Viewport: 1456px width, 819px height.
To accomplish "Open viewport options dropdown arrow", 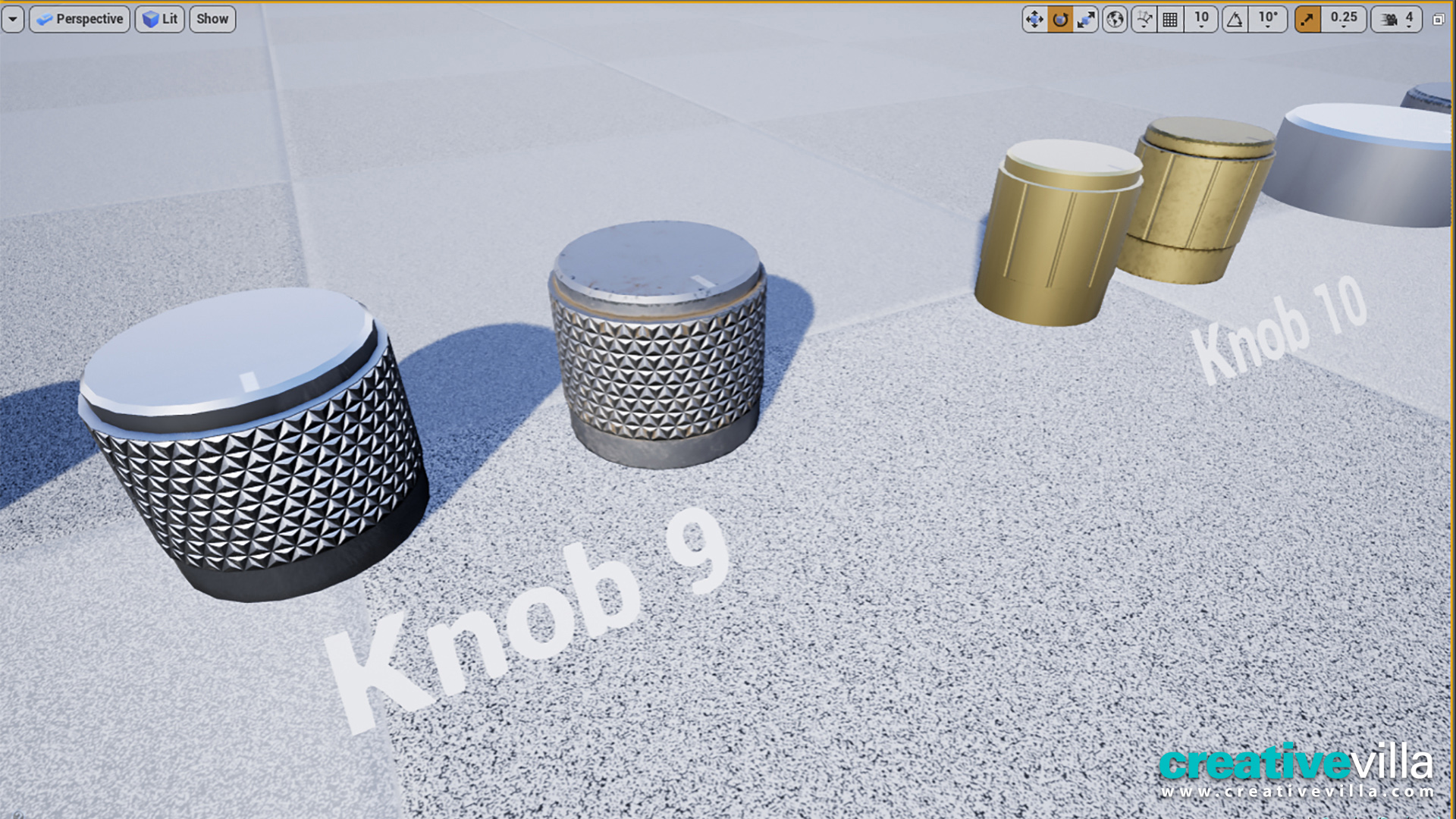I will click(x=13, y=20).
